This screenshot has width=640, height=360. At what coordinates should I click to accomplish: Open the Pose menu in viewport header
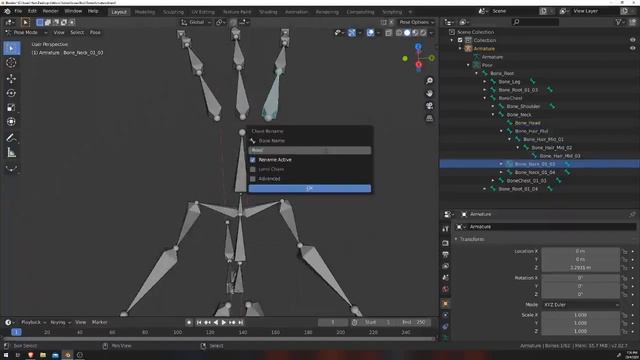click(x=95, y=32)
